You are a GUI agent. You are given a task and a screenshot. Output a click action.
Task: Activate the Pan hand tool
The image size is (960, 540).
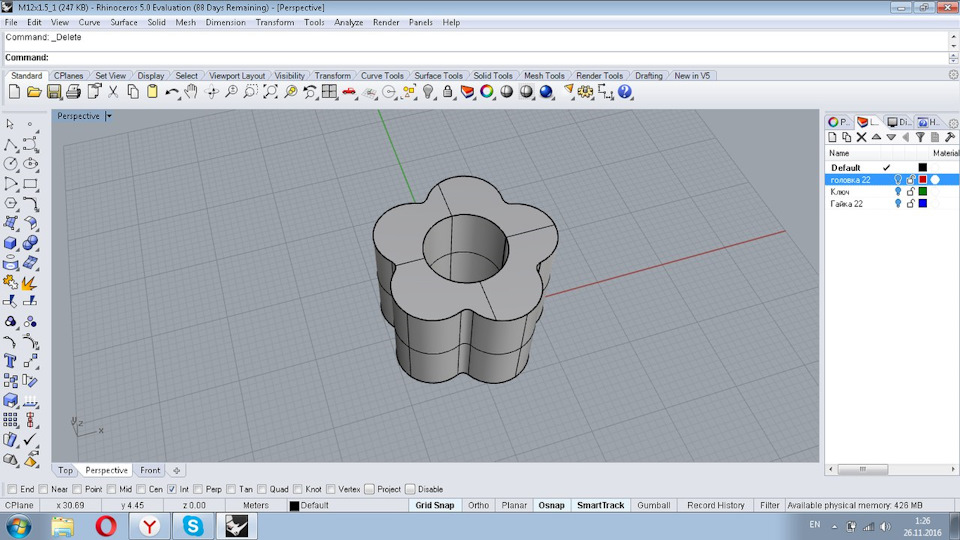(191, 92)
